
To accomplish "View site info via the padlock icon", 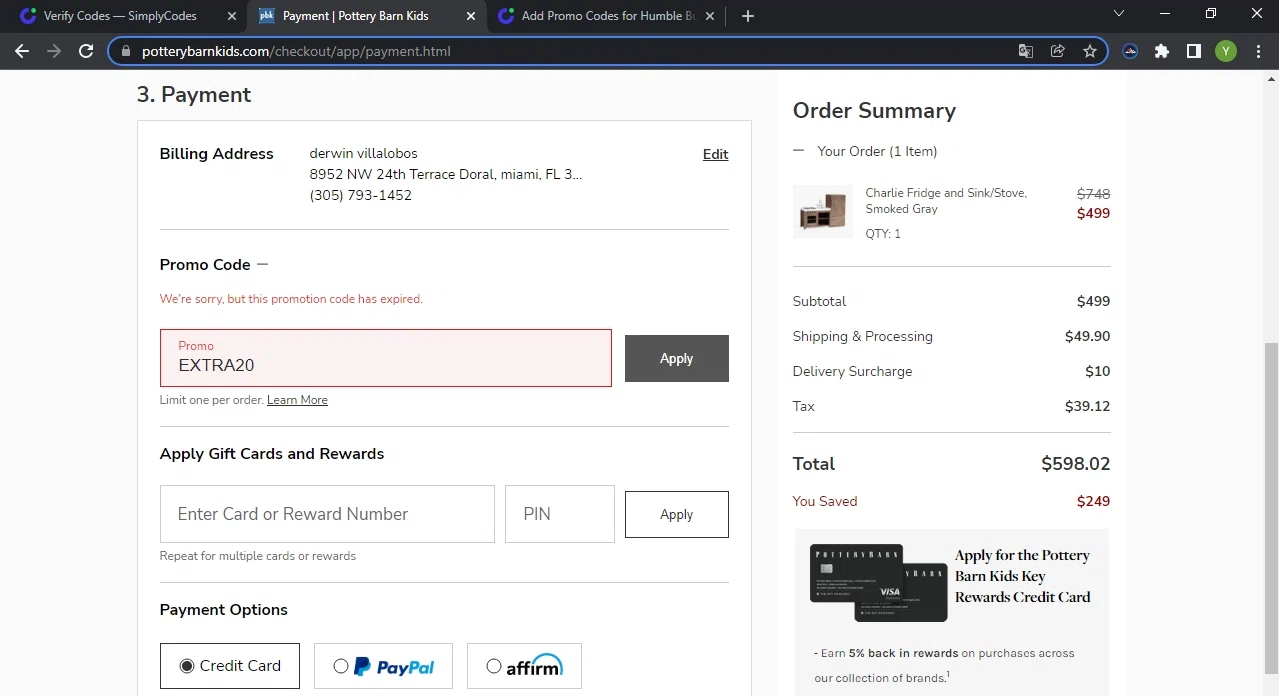I will [125, 51].
